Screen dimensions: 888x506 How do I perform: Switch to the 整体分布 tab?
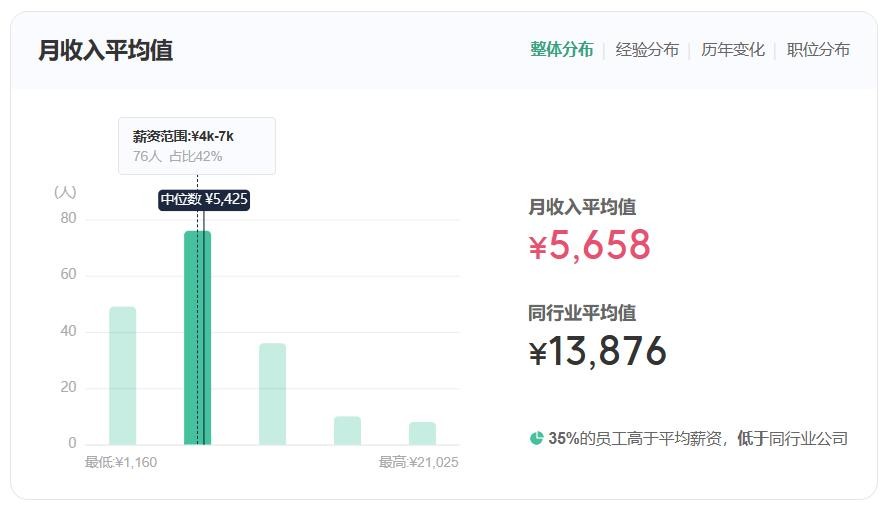561,50
